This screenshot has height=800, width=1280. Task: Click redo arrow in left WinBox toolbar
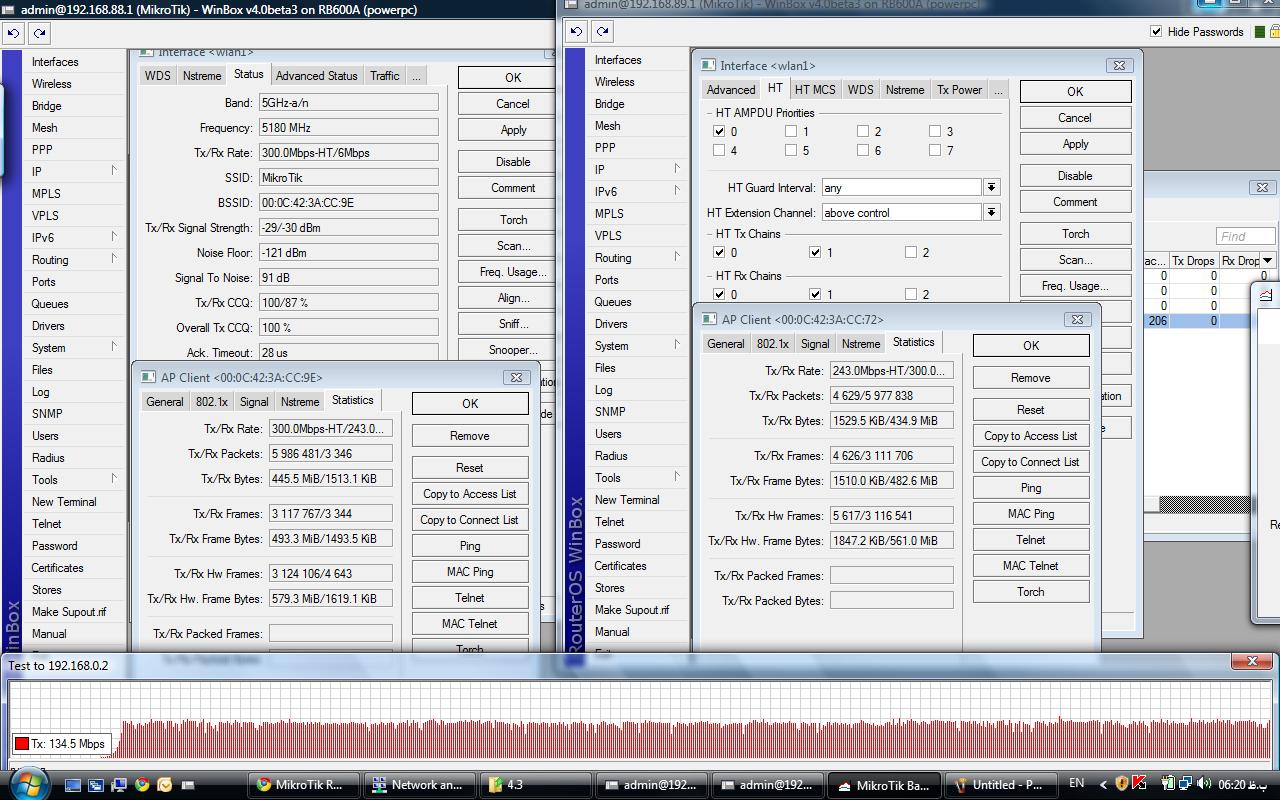point(39,33)
